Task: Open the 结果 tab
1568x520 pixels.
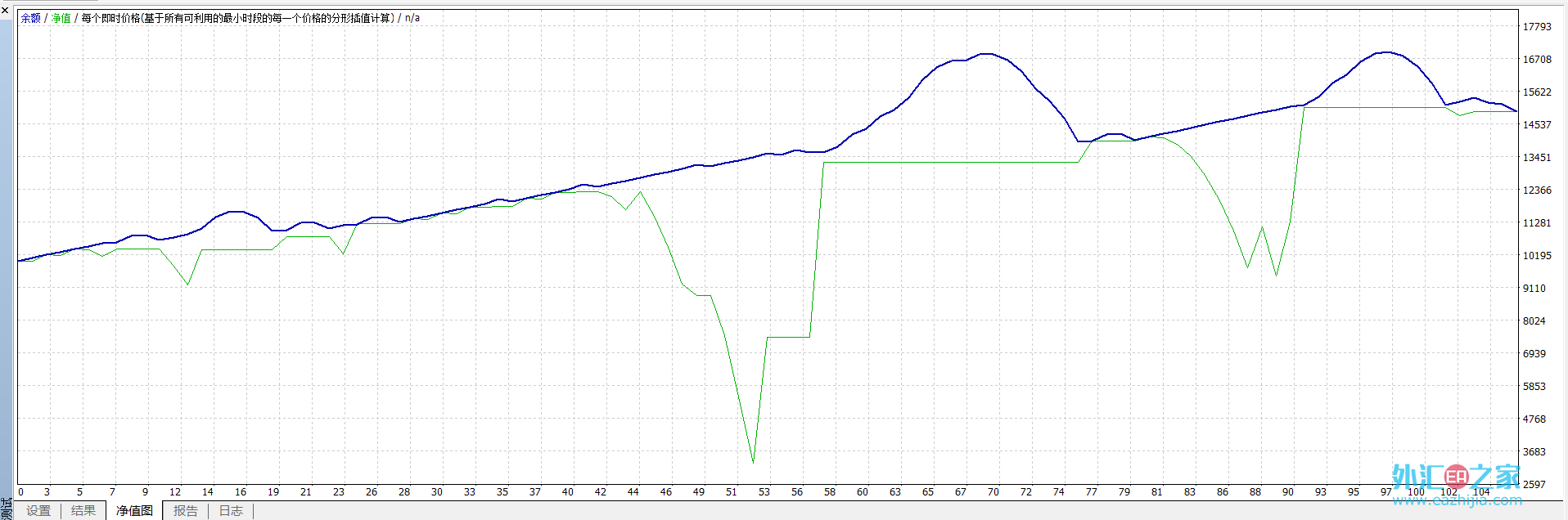Action: [x=83, y=511]
